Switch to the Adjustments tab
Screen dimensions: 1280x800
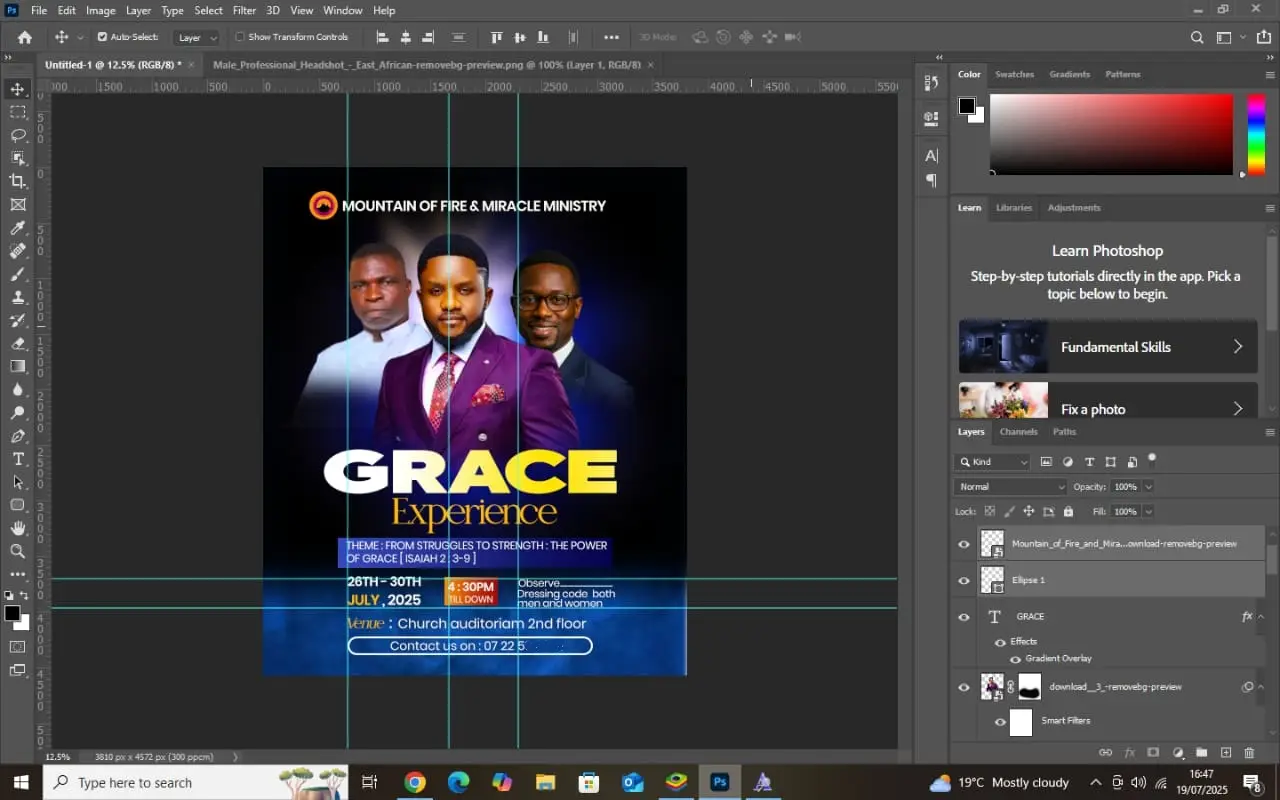pos(1074,208)
